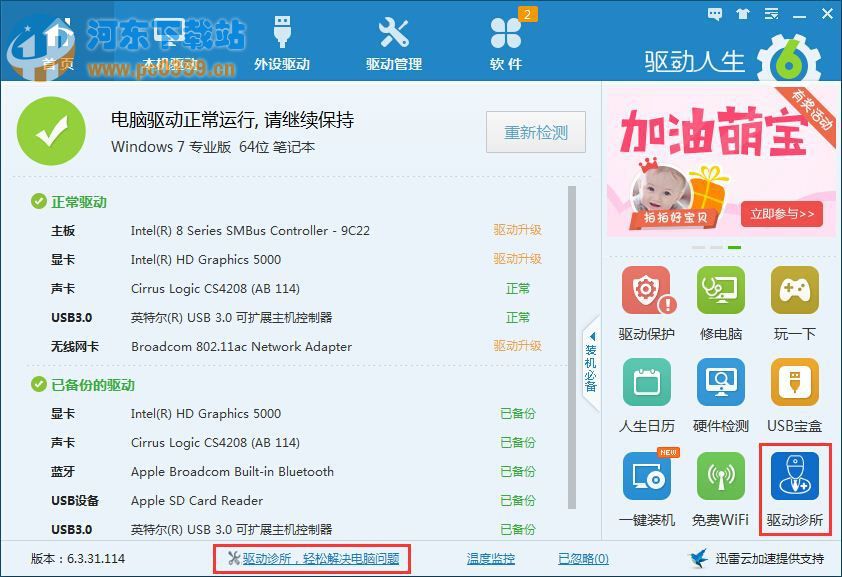
Task: Click the feedback icon in the title bar
Action: [x=714, y=15]
